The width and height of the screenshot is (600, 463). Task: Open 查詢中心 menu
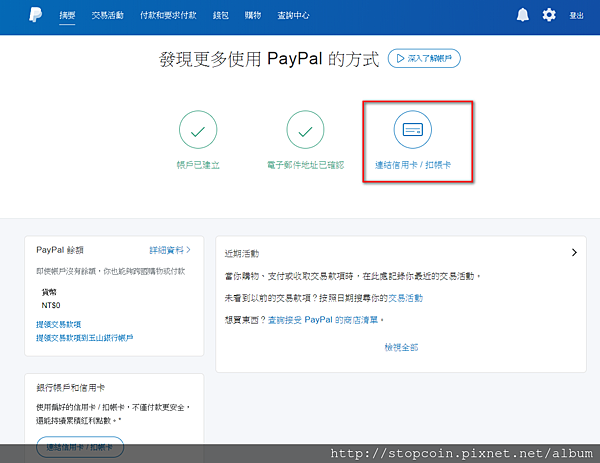[293, 15]
